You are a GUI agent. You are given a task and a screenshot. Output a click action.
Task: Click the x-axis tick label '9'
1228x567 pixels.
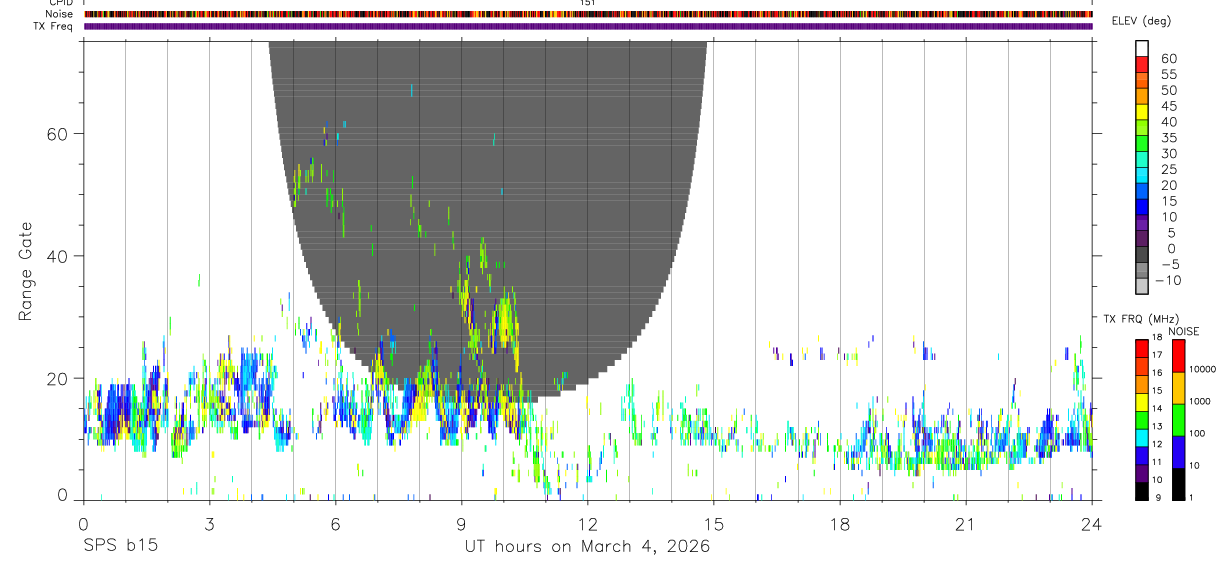tap(462, 525)
